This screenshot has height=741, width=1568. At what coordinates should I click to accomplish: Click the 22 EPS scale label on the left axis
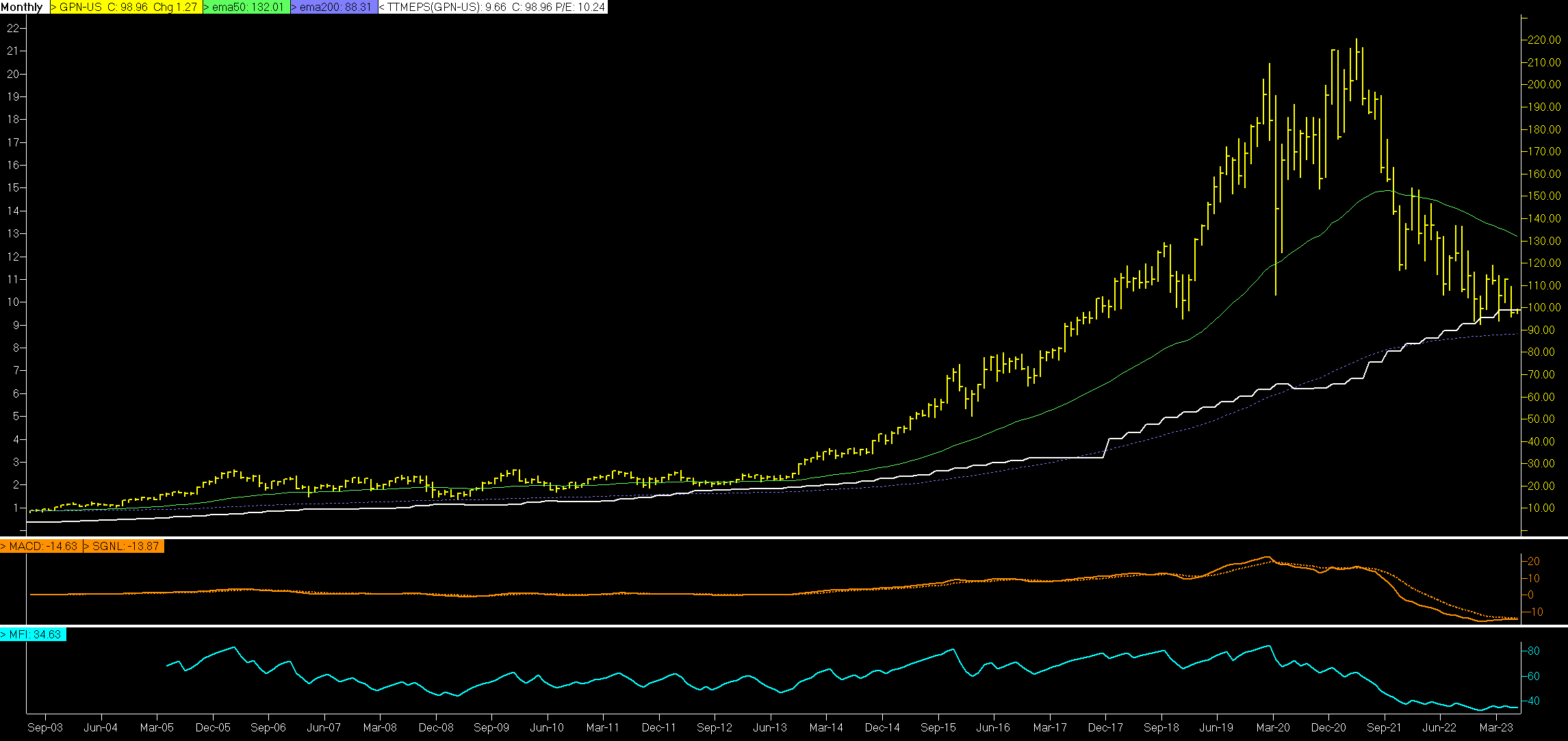tap(12, 28)
